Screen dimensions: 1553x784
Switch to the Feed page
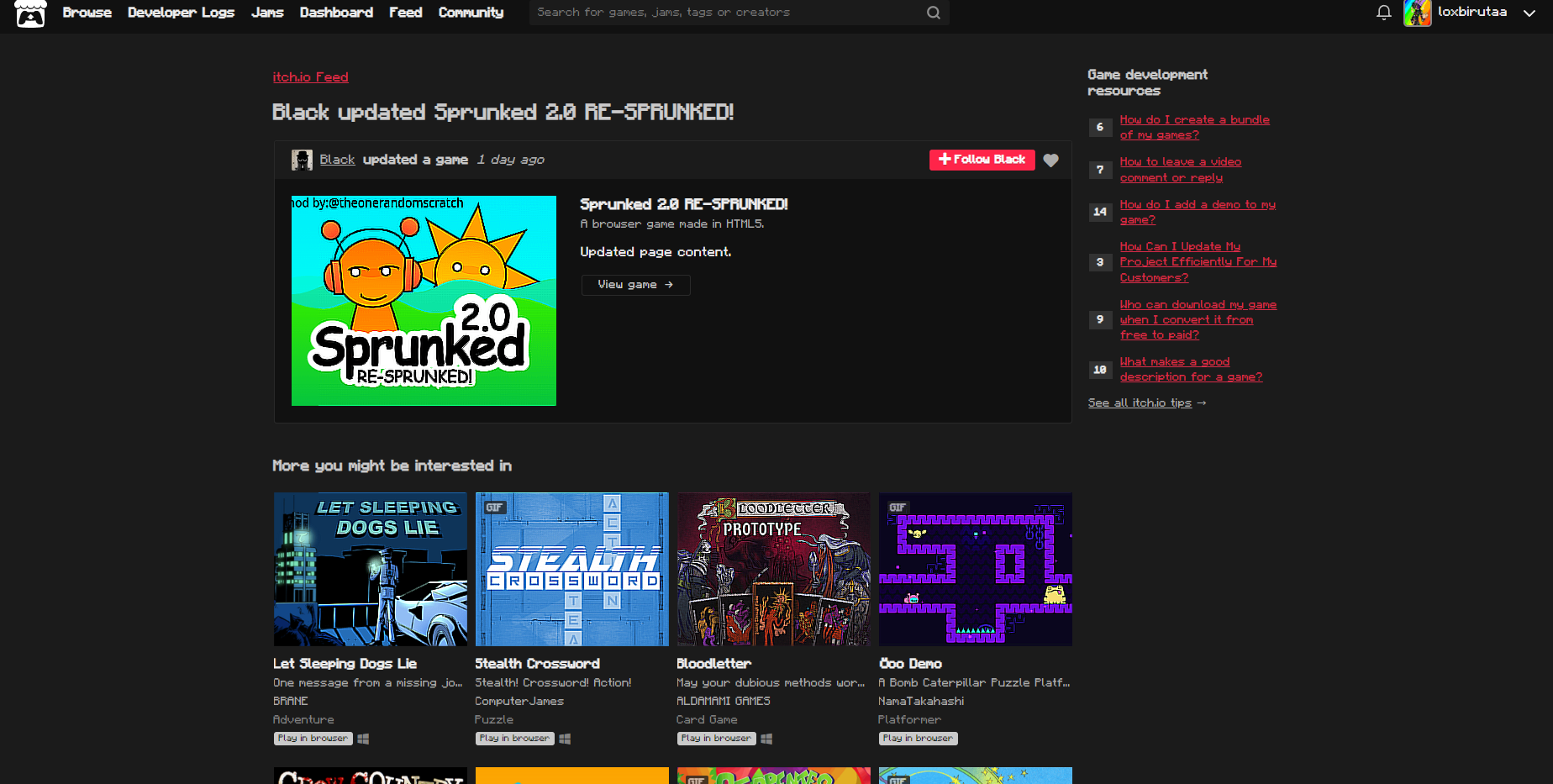coord(406,13)
